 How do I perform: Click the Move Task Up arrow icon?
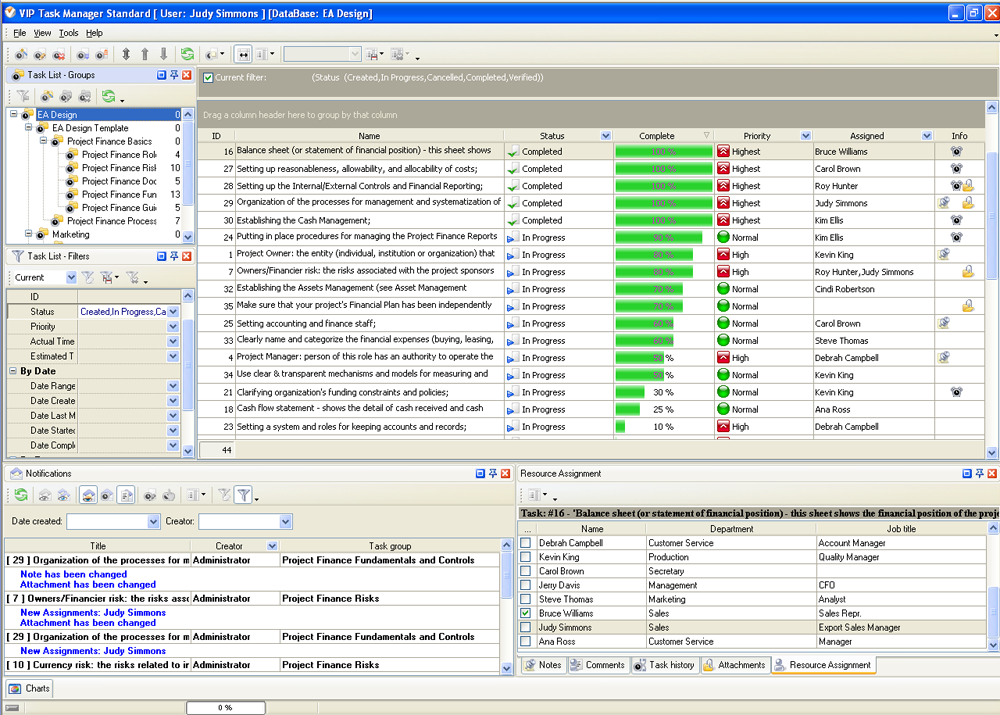pos(145,54)
